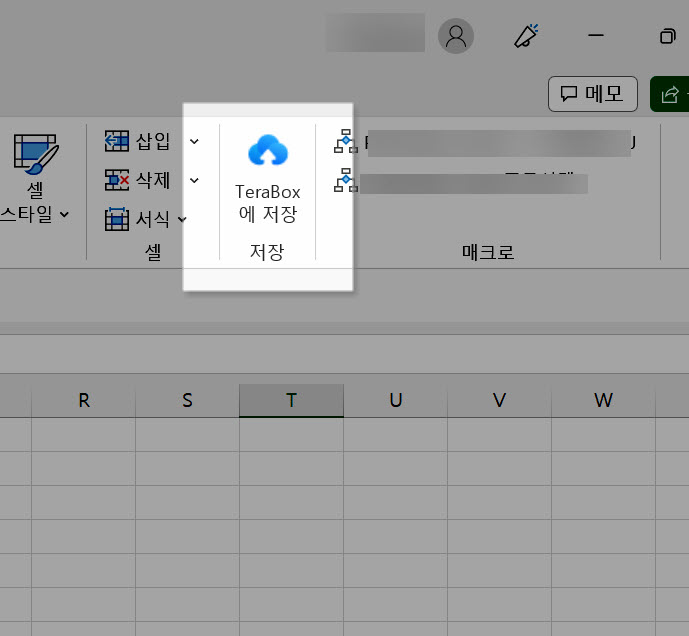This screenshot has width=689, height=636.
Task: Click the 삭제 delete cells icon
Action: (117, 180)
